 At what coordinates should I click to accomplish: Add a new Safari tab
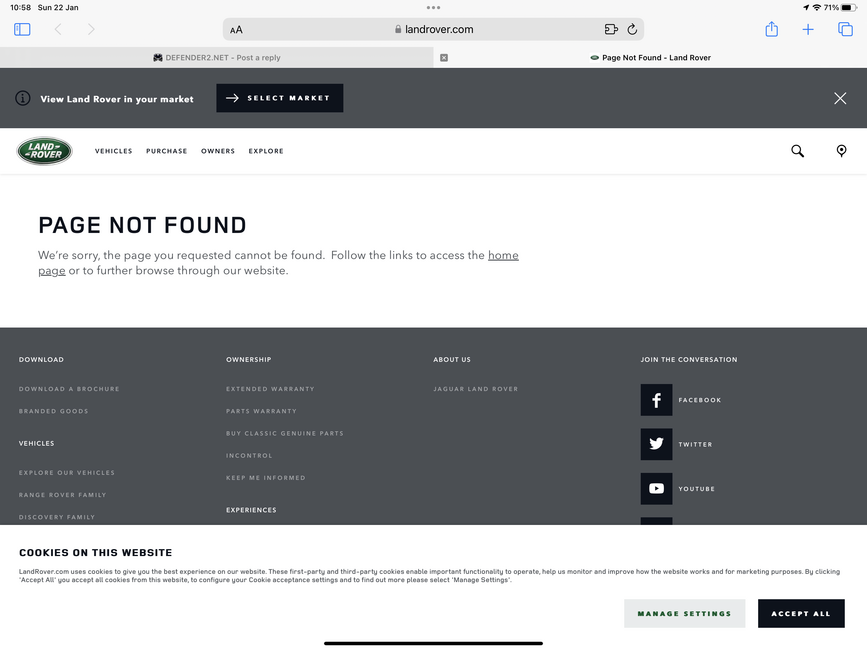[x=808, y=29]
